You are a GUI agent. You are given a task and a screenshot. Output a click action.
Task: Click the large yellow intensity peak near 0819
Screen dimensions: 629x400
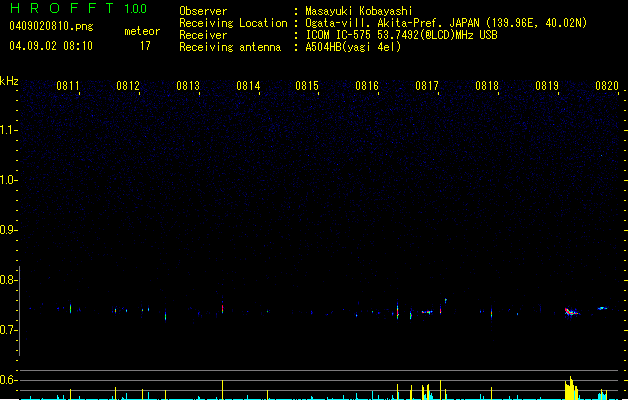tap(571, 388)
